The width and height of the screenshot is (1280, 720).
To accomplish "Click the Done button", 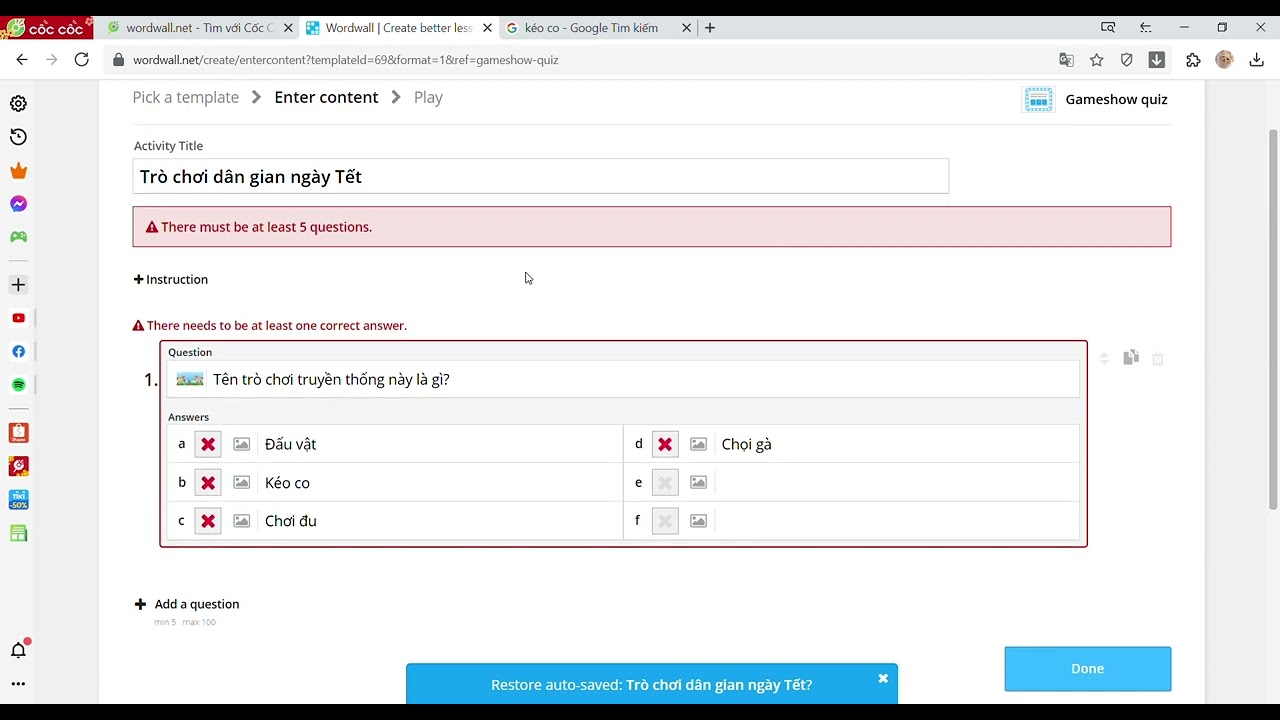I will (x=1088, y=669).
